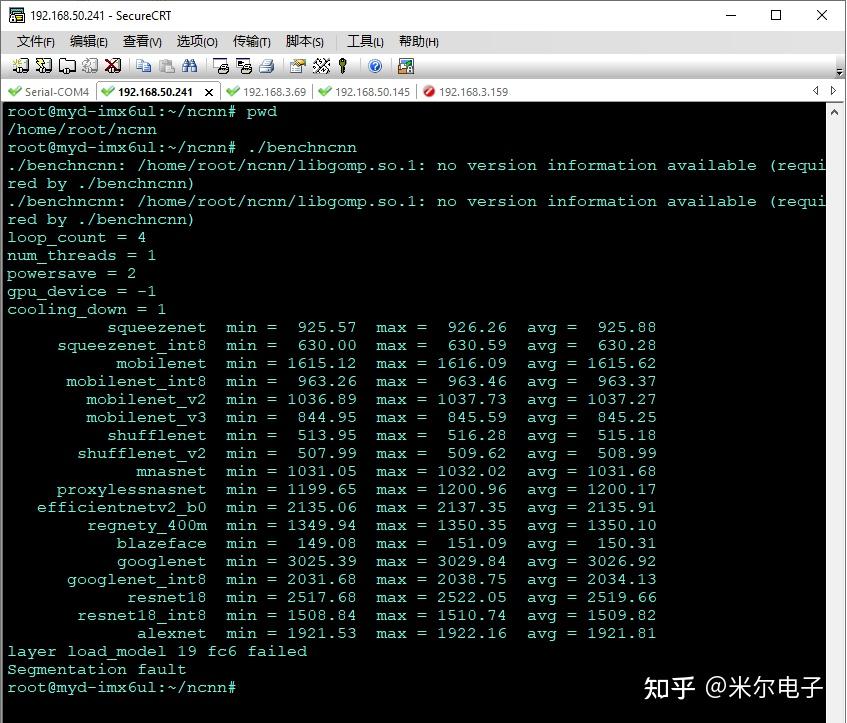Click the Help question-mark icon
This screenshot has height=723, width=847.
coord(374,66)
